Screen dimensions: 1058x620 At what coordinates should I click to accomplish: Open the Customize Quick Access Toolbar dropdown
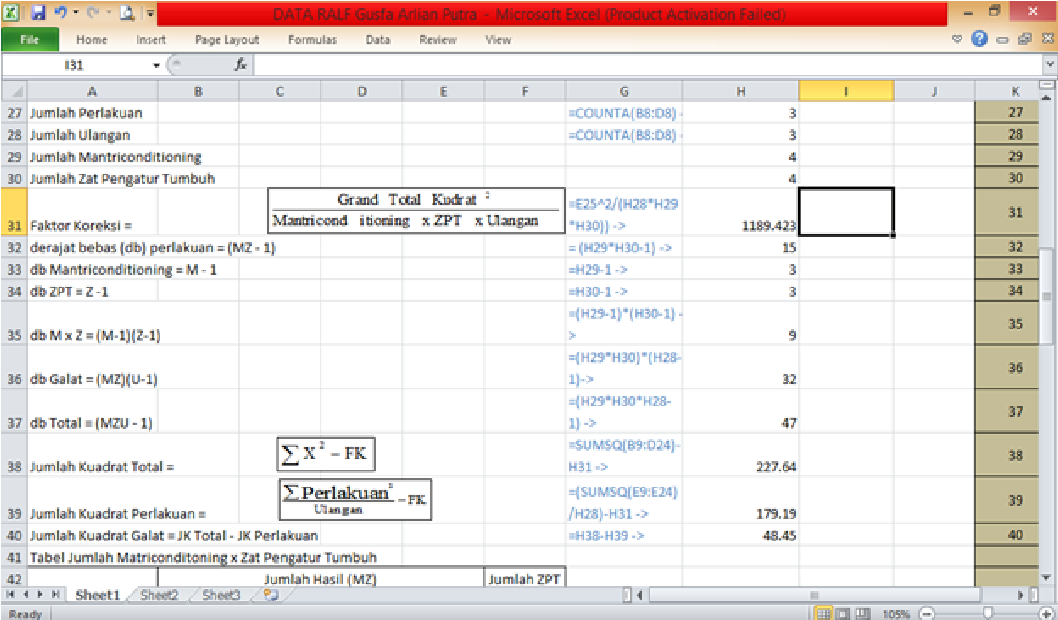coord(150,14)
